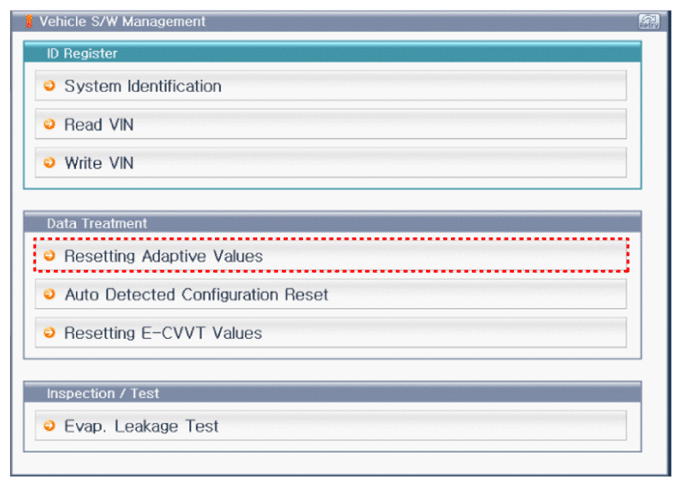Click the bullet icon beside Resetting E-CVVT Values
This screenshot has height=486, width=681.
[50, 333]
